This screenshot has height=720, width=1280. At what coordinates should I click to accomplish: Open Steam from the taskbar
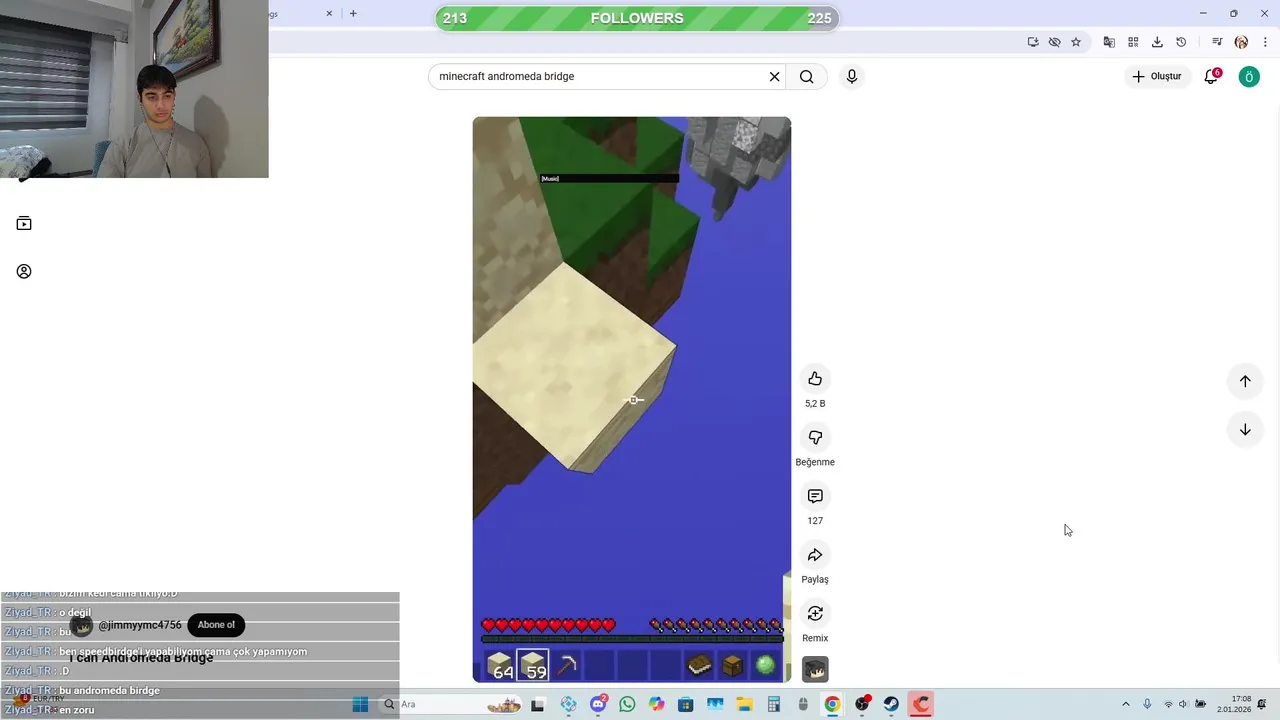[891, 705]
